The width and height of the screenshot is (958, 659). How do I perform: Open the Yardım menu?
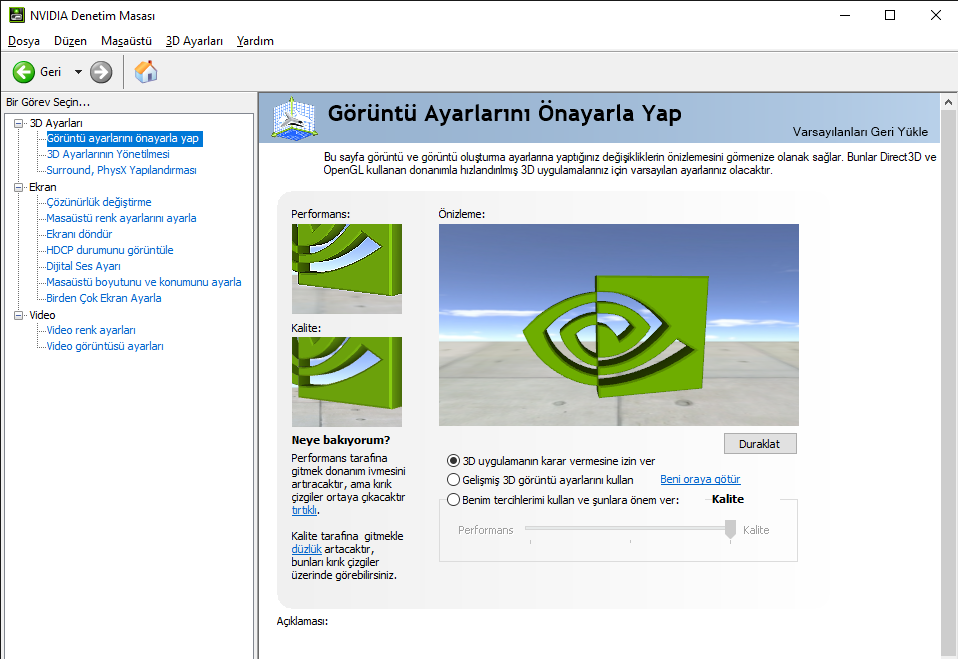255,41
